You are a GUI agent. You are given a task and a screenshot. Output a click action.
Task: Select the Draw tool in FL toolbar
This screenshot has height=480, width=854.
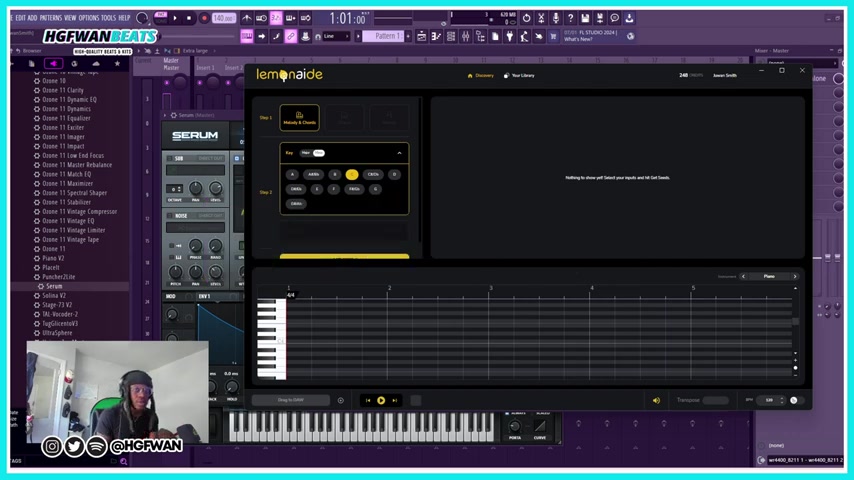tap(276, 37)
